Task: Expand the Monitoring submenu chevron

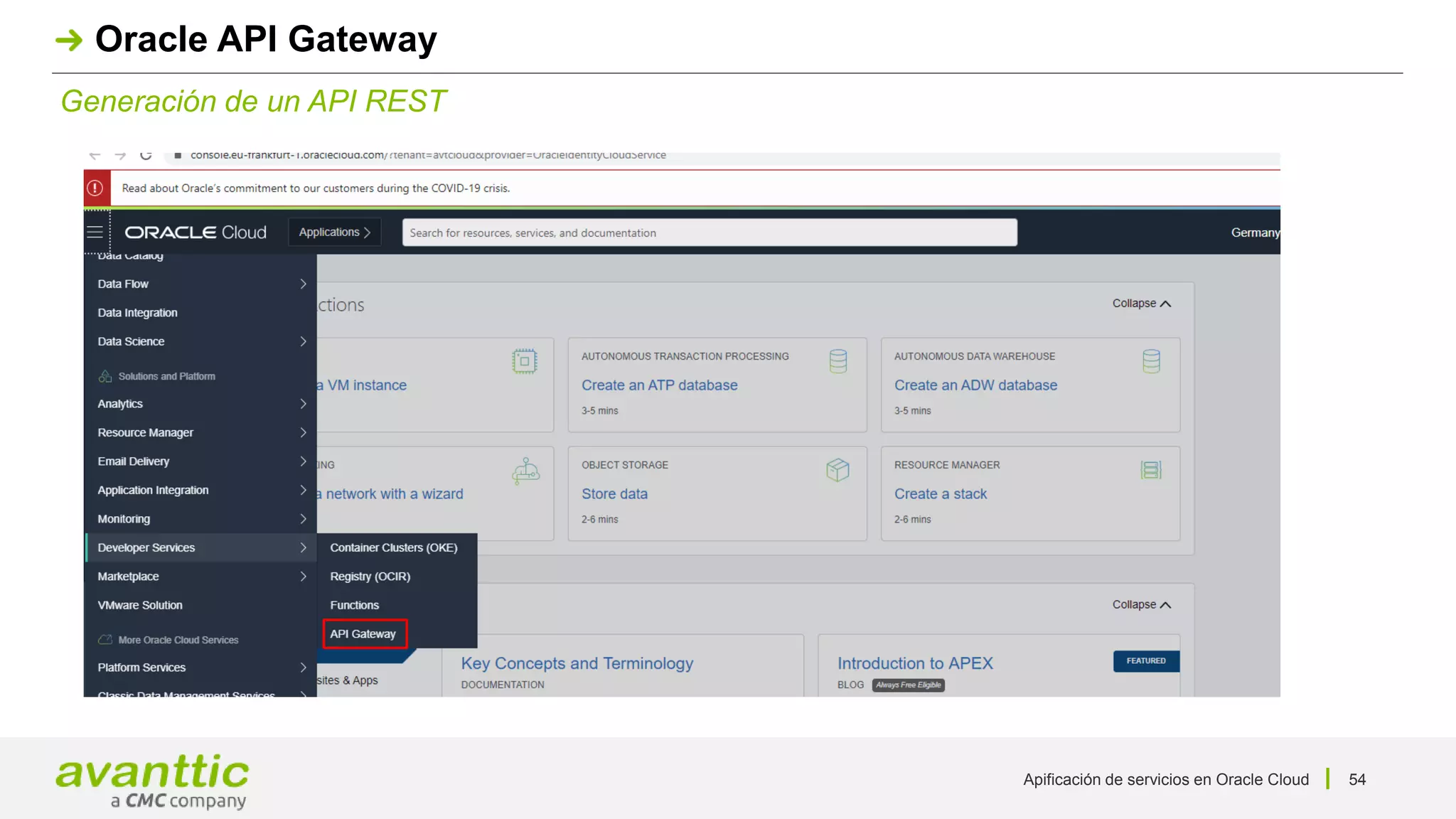Action: tap(303, 519)
